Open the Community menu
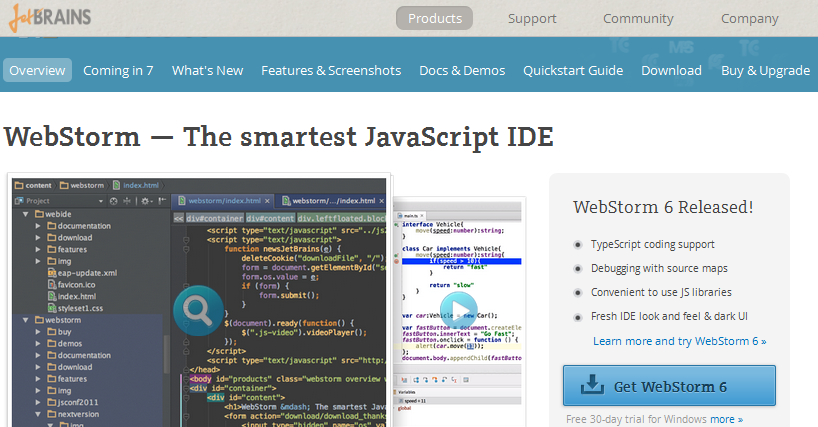818x427 pixels. [x=638, y=19]
